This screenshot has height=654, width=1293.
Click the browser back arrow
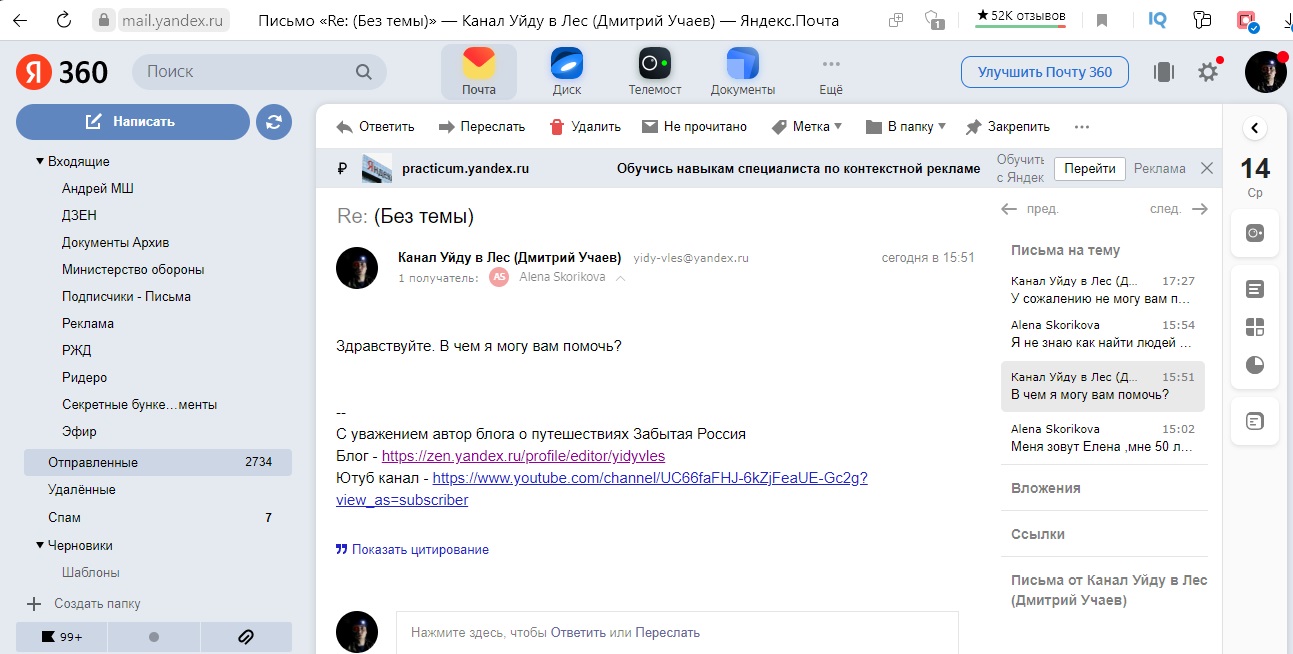(19, 19)
